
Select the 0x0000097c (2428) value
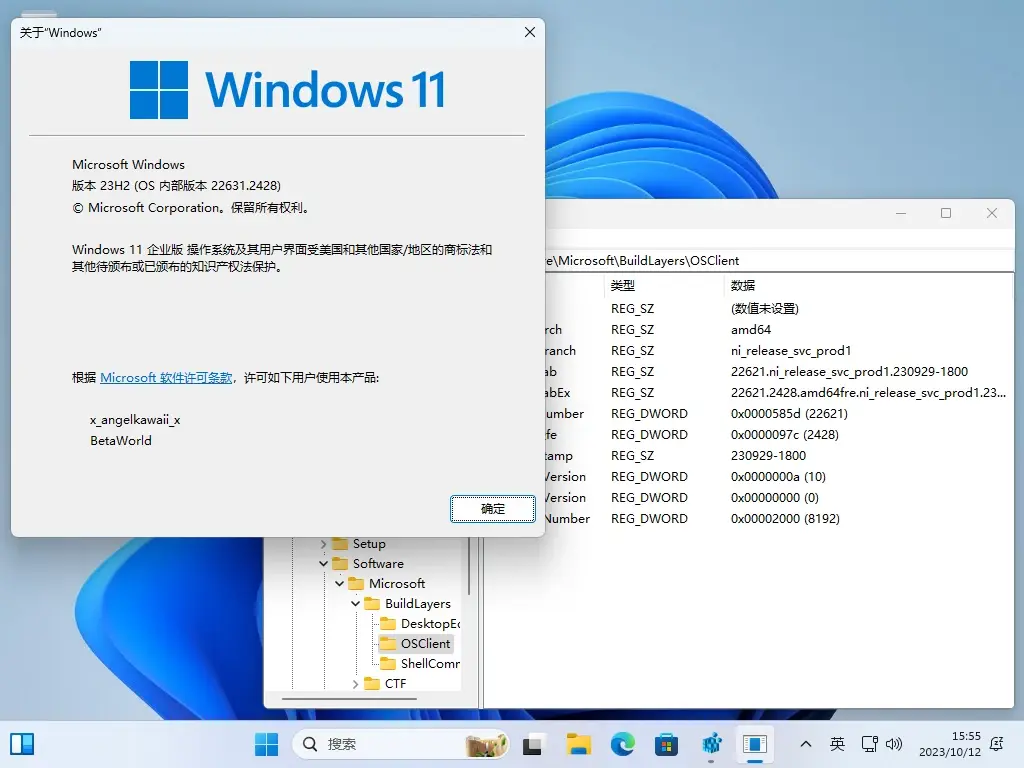click(x=784, y=434)
